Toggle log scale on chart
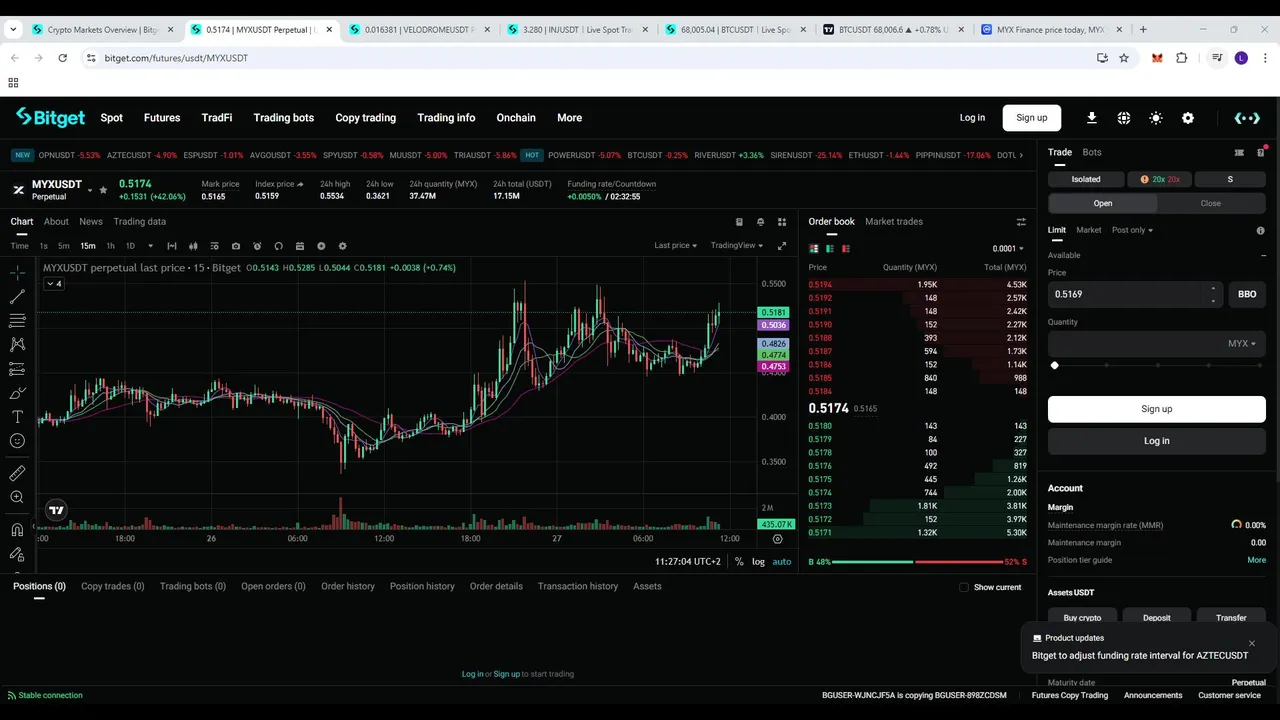The image size is (1280, 720). point(758,562)
